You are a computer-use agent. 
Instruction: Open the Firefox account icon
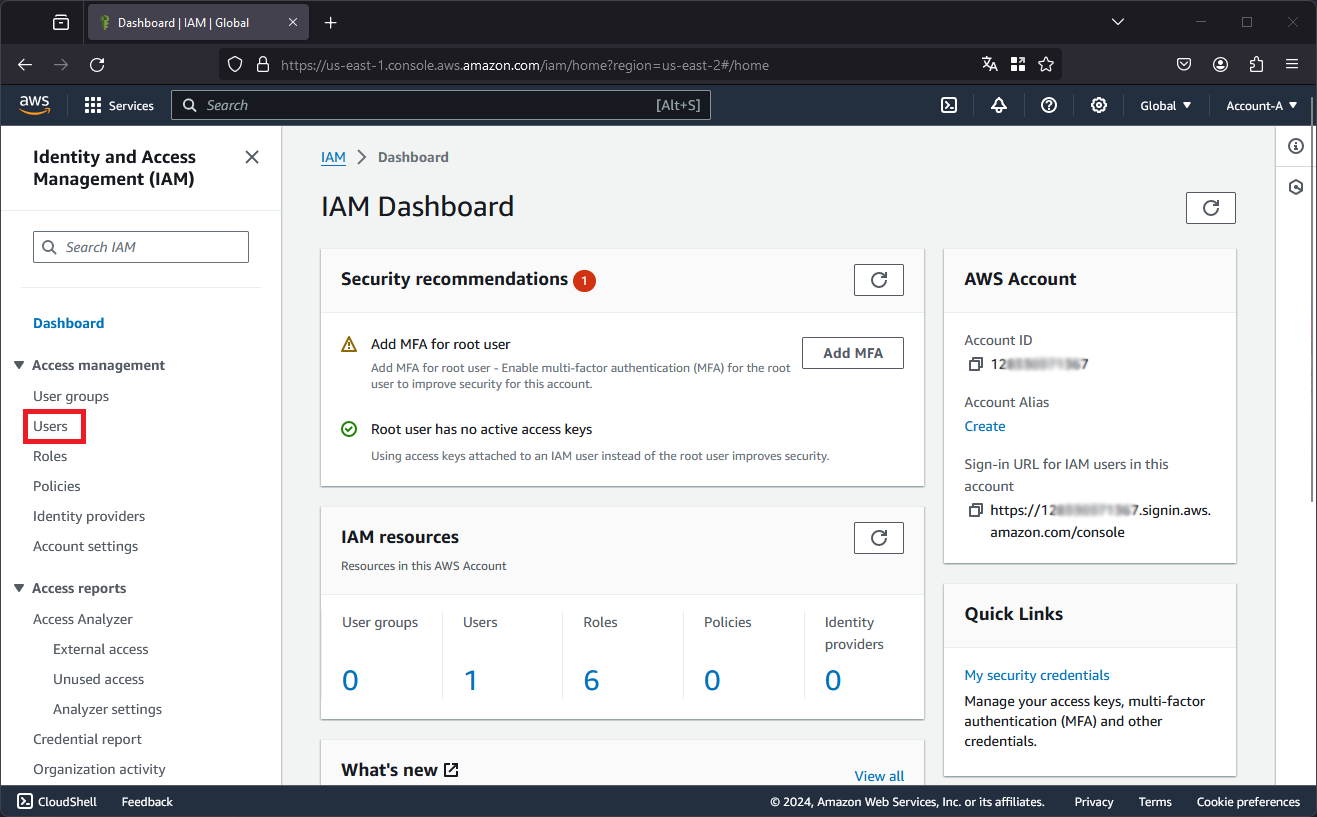tap(1220, 64)
